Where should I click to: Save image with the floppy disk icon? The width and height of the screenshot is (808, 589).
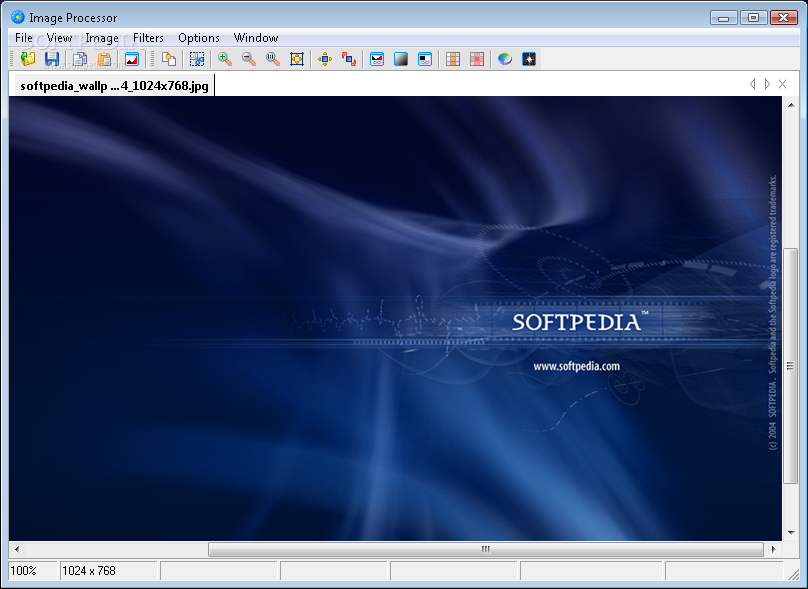pos(52,59)
